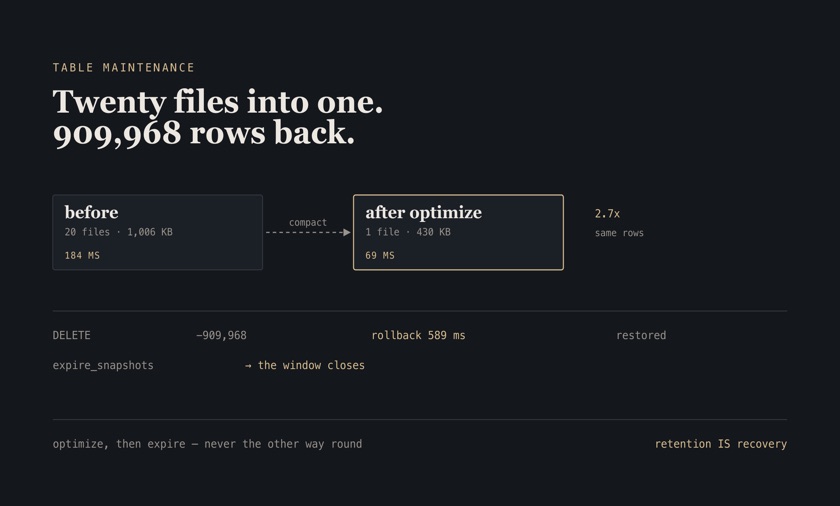Click the 'after optimize' card title
This screenshot has height=506, width=840.
(423, 213)
